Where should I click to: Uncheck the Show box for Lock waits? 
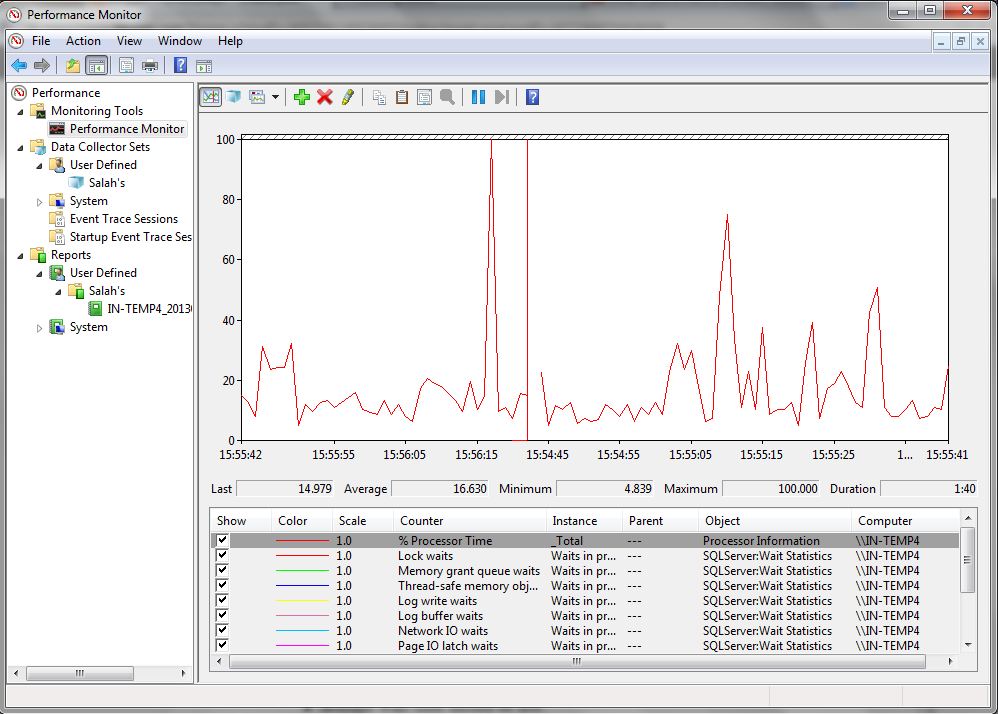pos(222,555)
